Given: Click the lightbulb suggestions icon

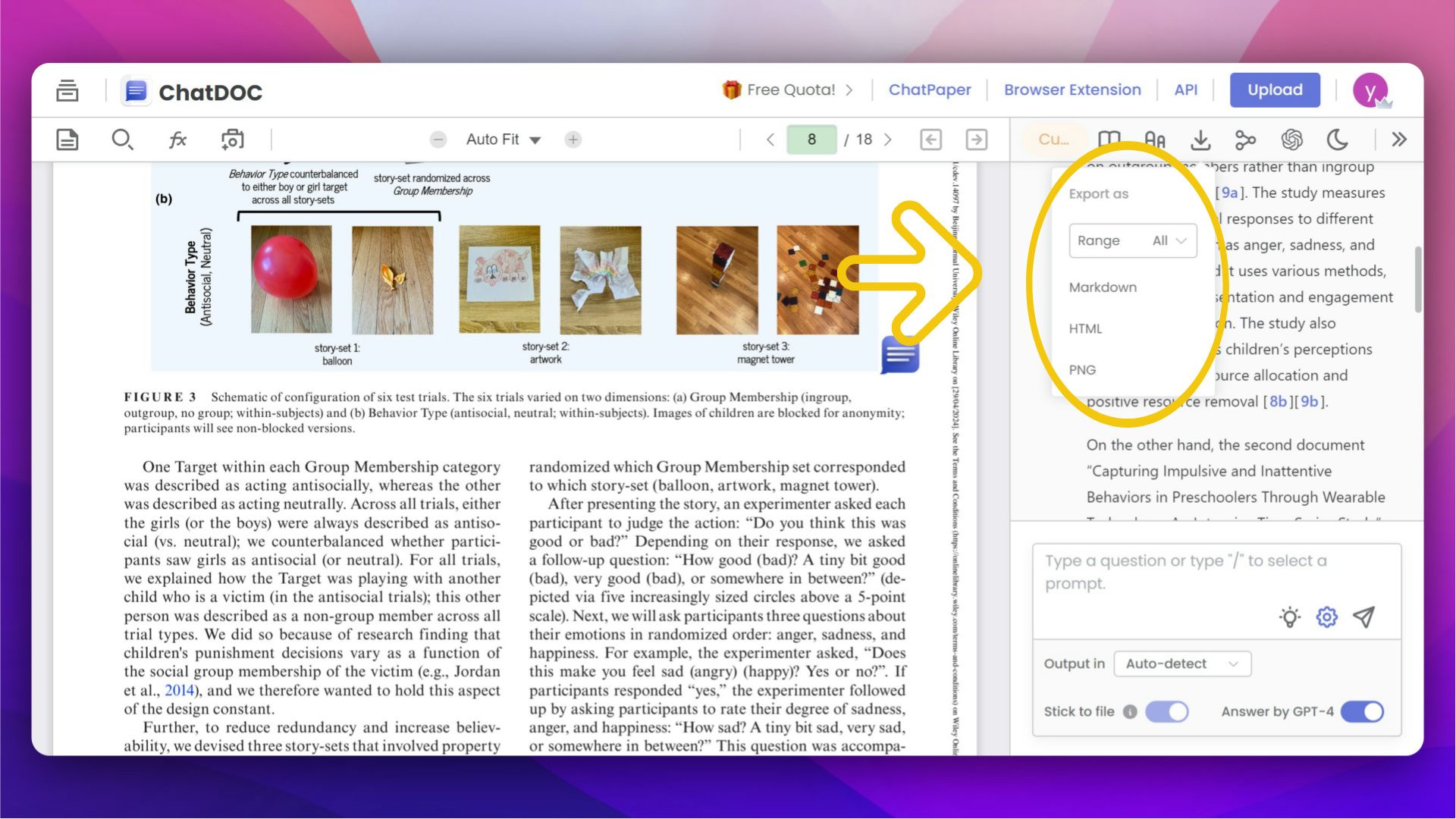Looking at the screenshot, I should [1289, 617].
